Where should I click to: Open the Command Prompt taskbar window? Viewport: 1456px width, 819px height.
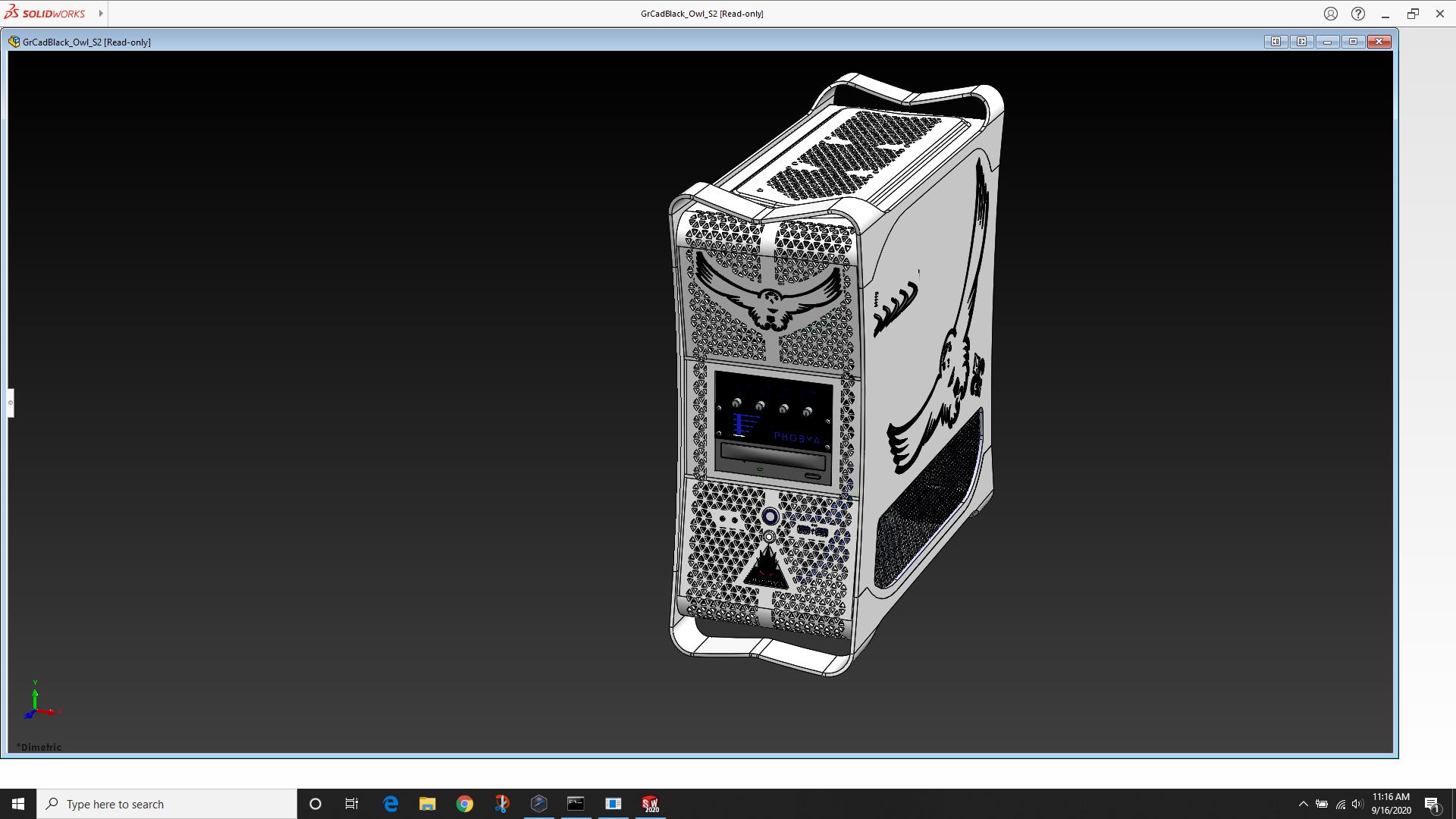(x=576, y=804)
